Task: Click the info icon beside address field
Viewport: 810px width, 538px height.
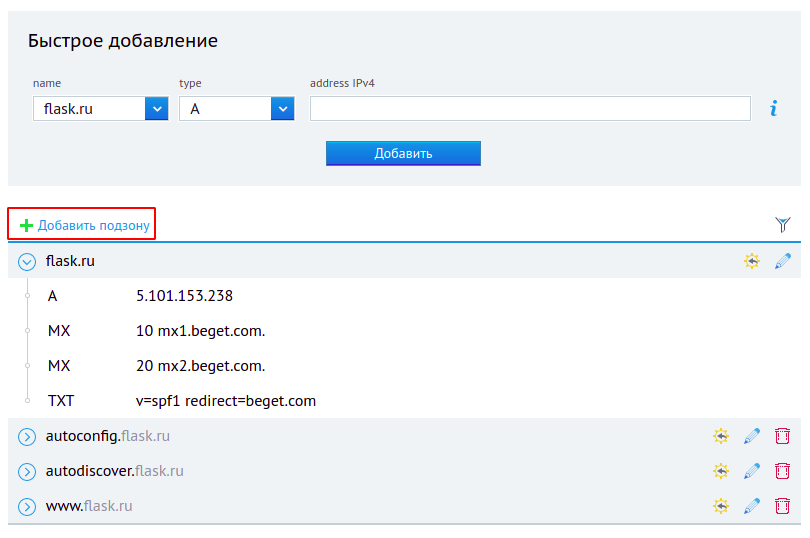Action: pyautogui.click(x=773, y=109)
